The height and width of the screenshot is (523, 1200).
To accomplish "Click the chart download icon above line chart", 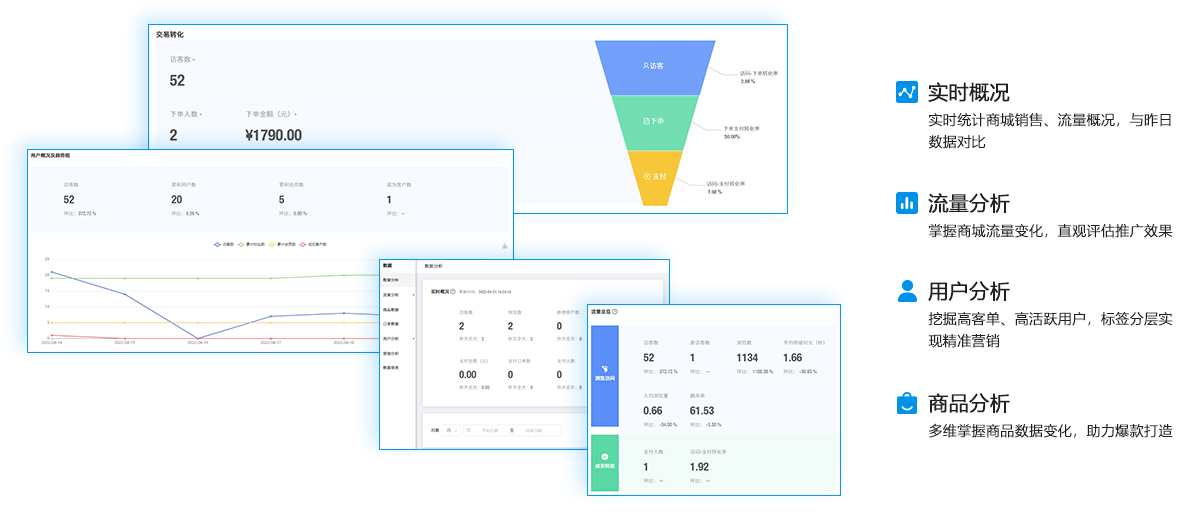I will (505, 246).
